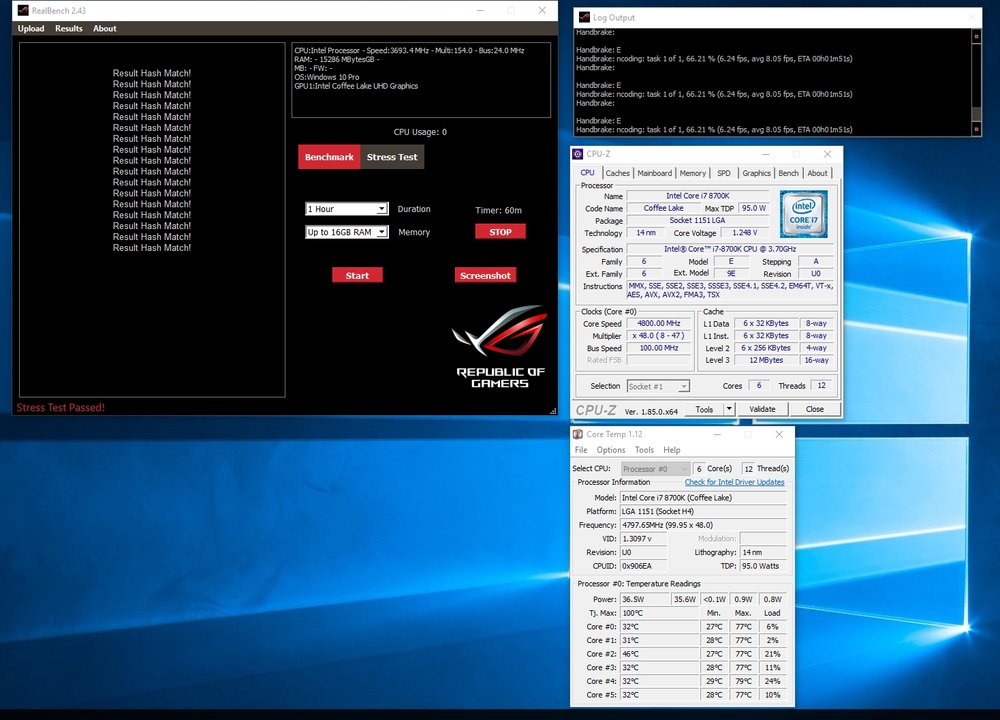Image resolution: width=1000 pixels, height=720 pixels.
Task: Click the 'Stress Test Passed!' status text
Action: point(61,408)
